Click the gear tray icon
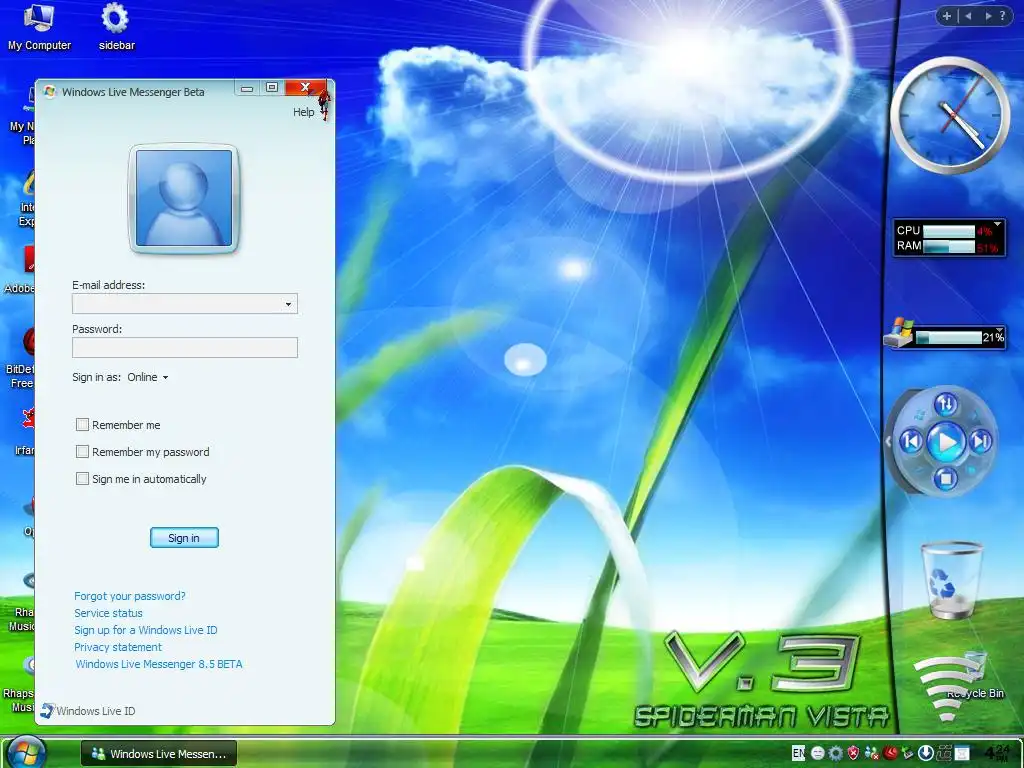 pyautogui.click(x=835, y=753)
